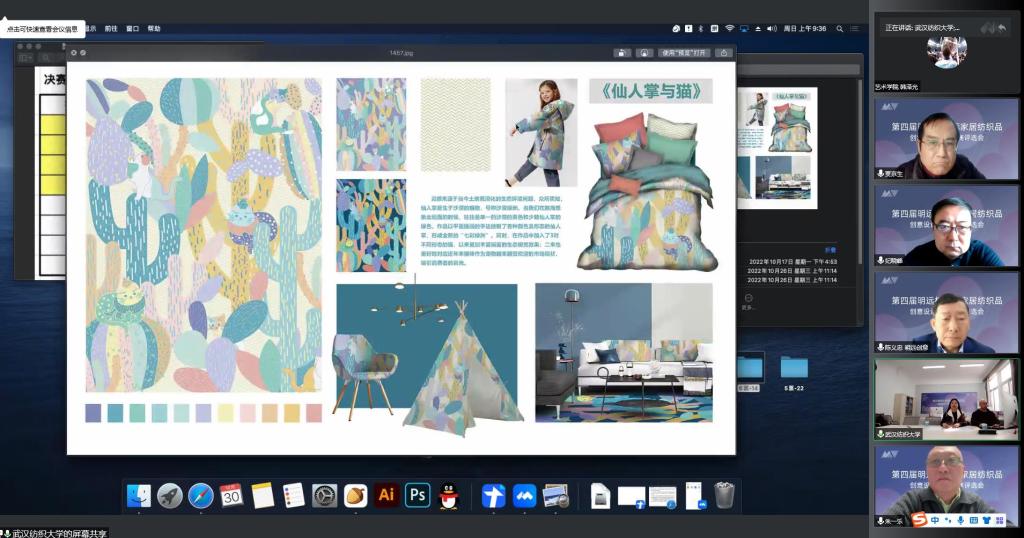Click the Wi-Fi status icon in menu bar

[x=730, y=29]
